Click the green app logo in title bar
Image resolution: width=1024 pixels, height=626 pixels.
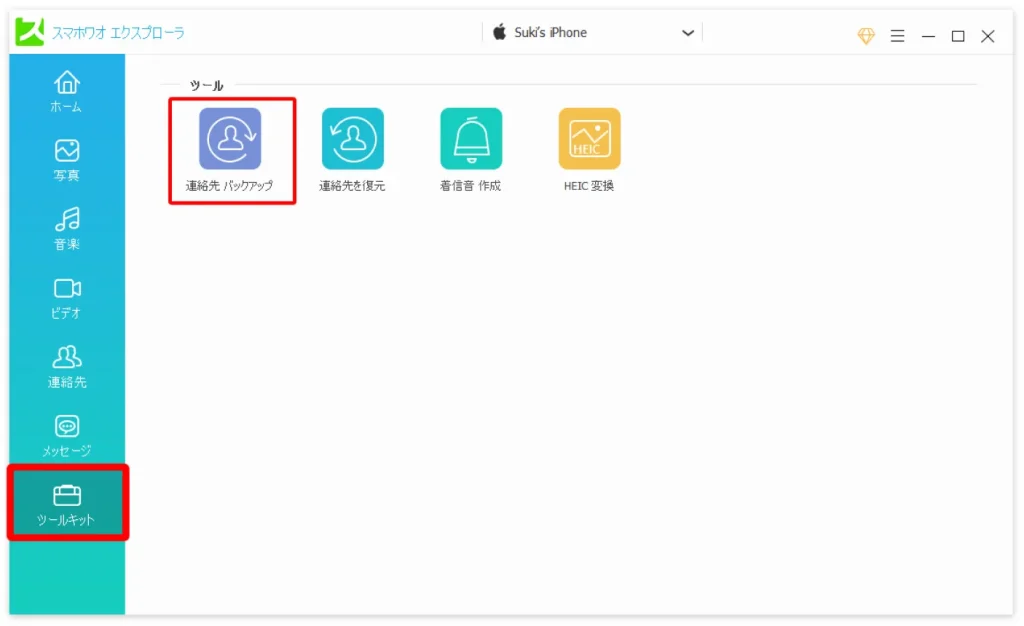tap(29, 32)
